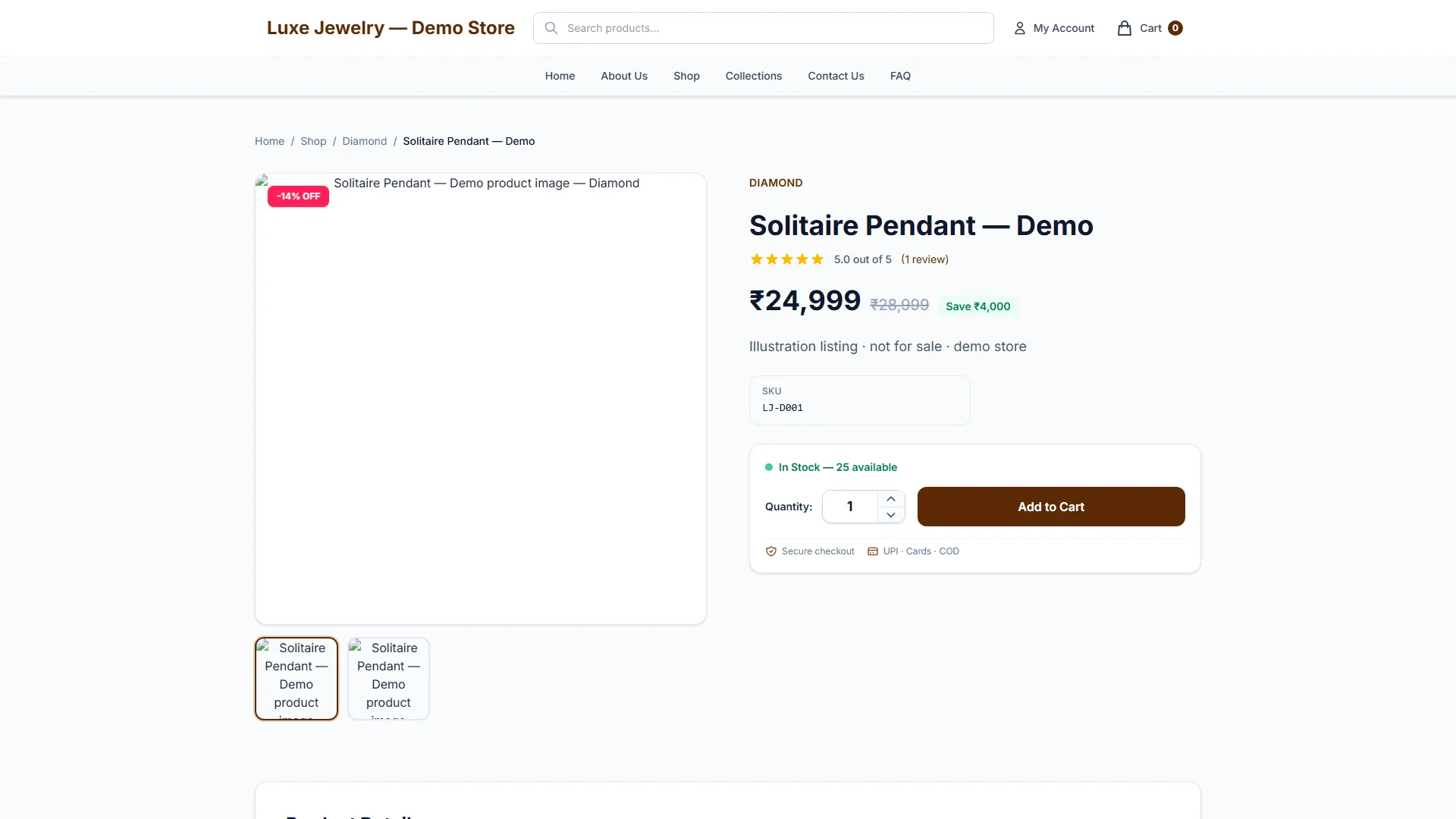This screenshot has height=819, width=1456.
Task: Click the Solitaire Pendant — Demo heading
Action: point(921,225)
